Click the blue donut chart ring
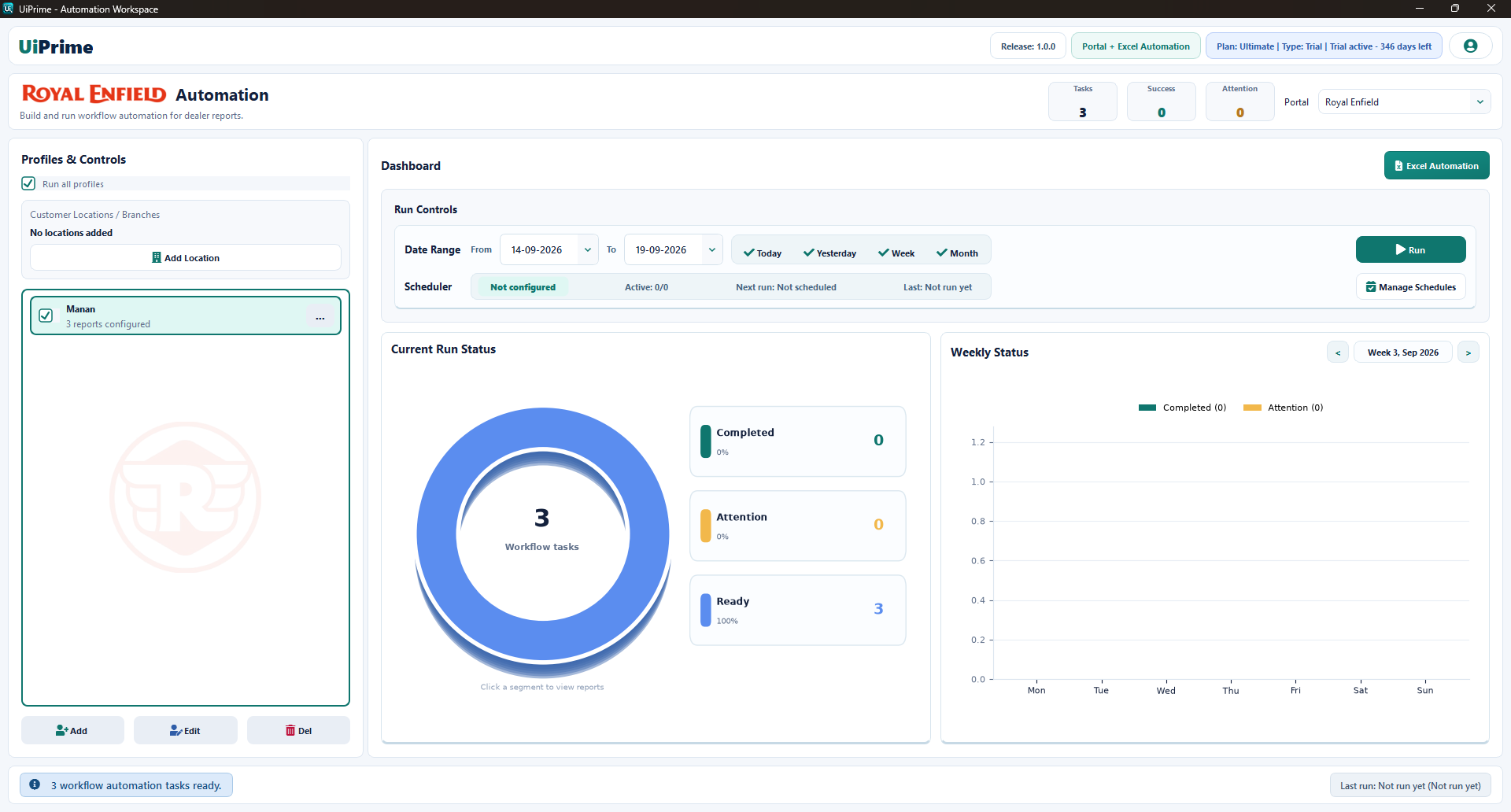 tap(437, 535)
